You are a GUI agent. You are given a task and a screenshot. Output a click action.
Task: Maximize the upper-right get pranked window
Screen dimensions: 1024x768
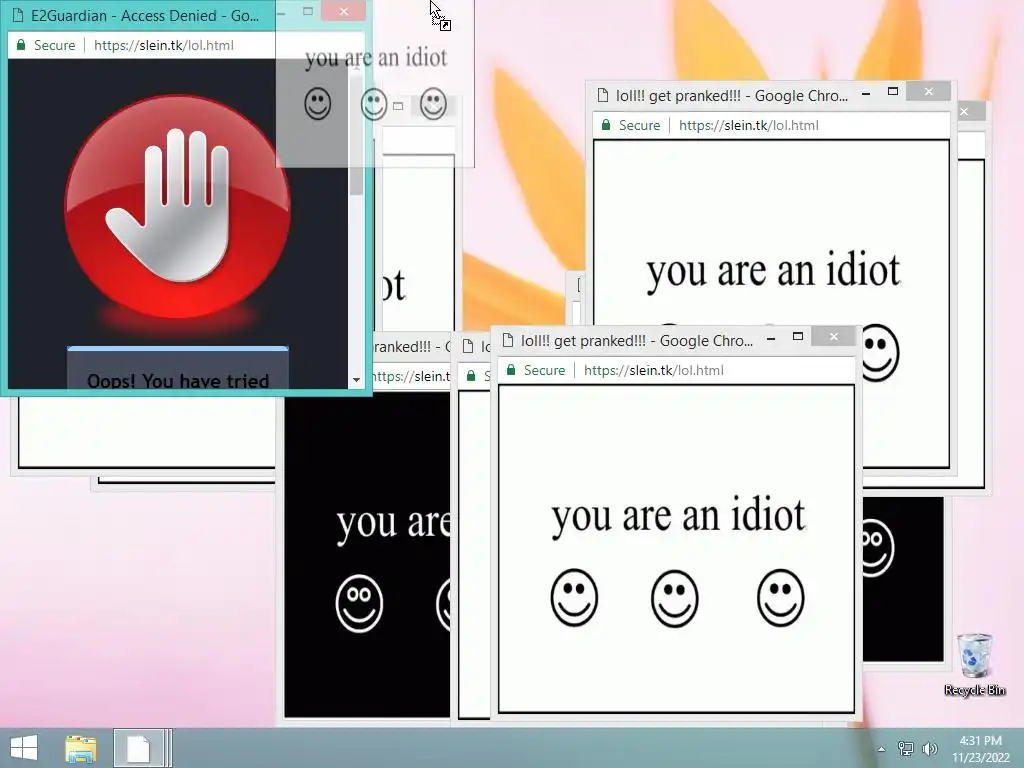(x=893, y=91)
